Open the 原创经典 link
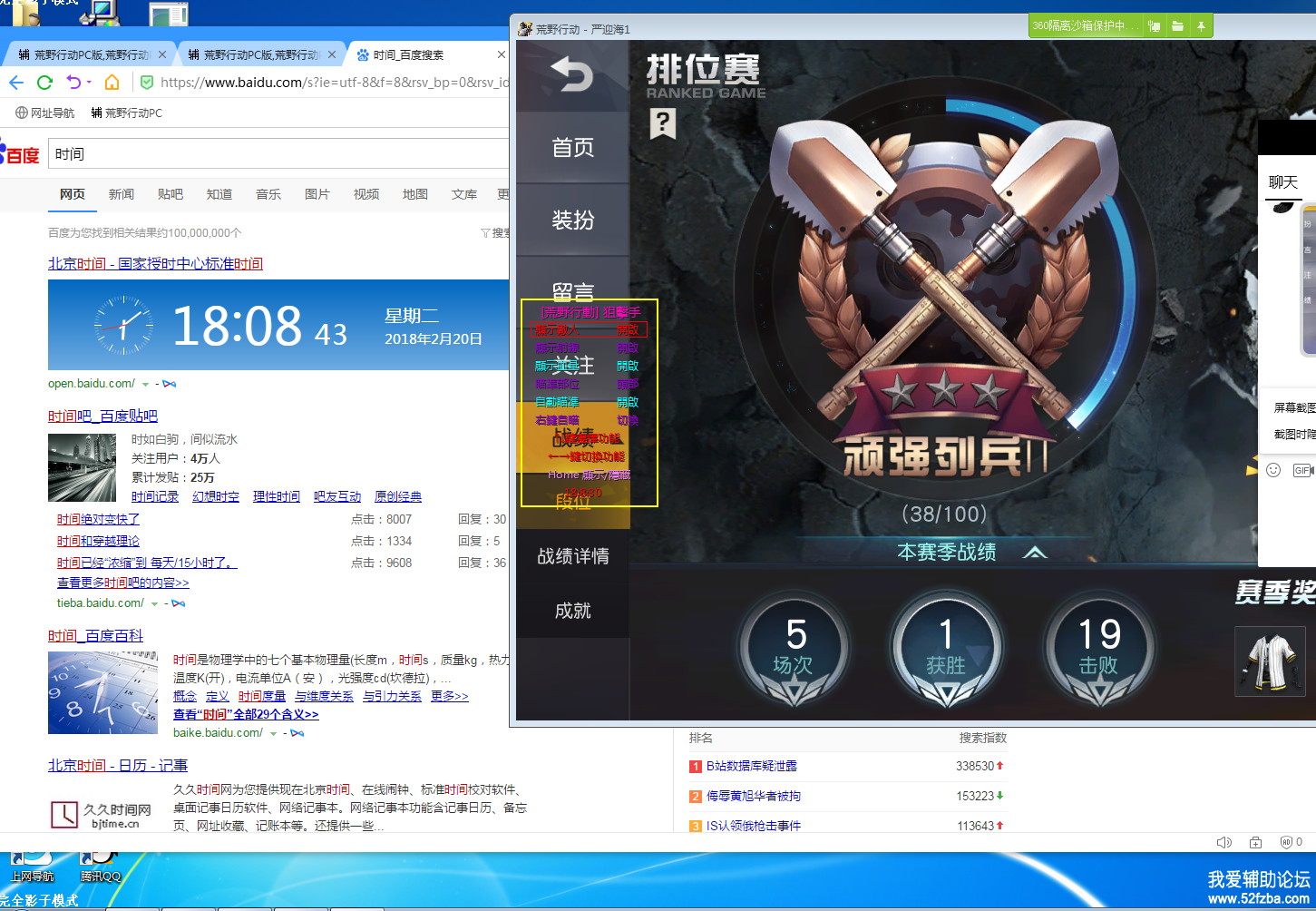This screenshot has height=911, width=1316. tap(398, 496)
